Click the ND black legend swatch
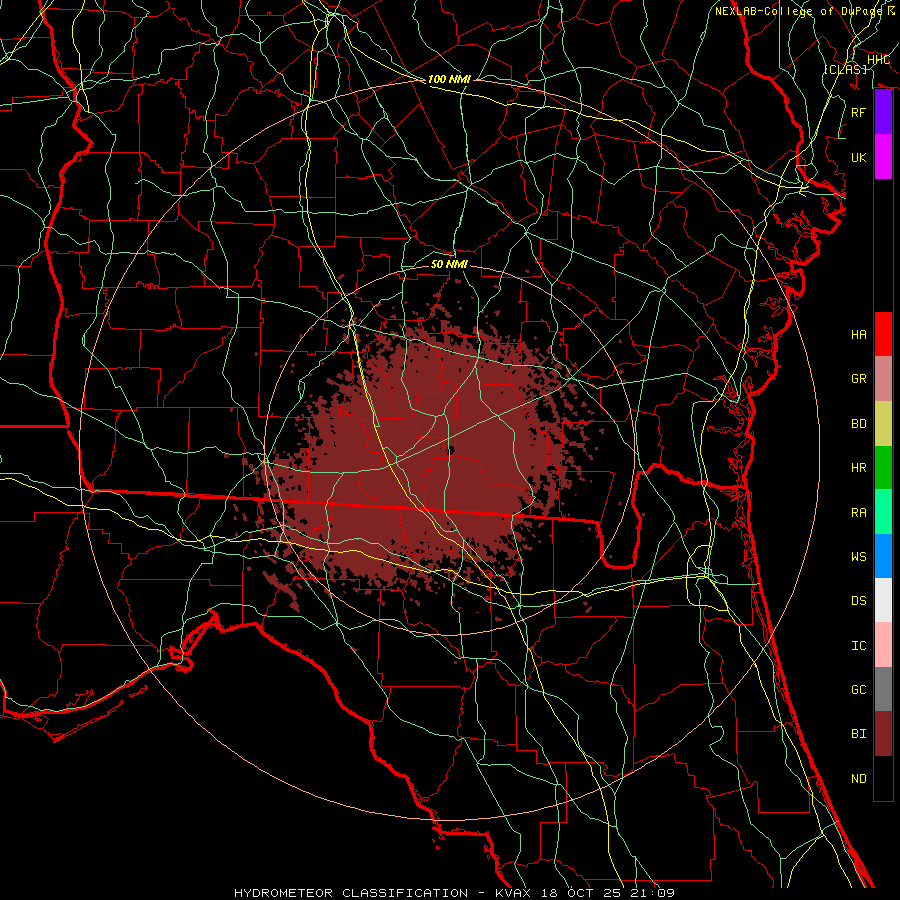 coord(883,778)
